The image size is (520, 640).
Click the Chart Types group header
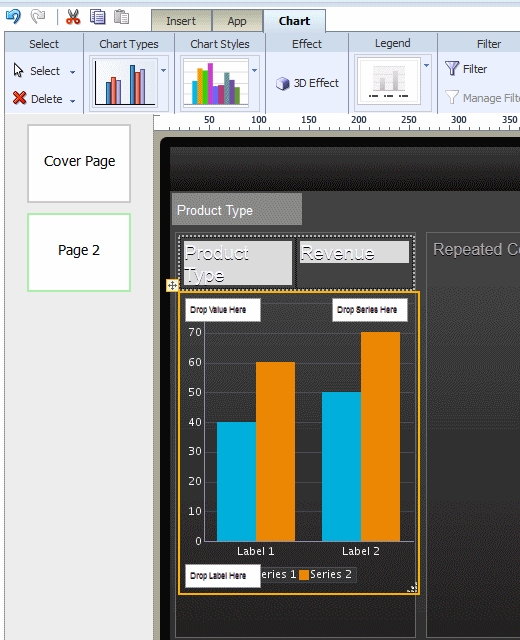pyautogui.click(x=129, y=44)
